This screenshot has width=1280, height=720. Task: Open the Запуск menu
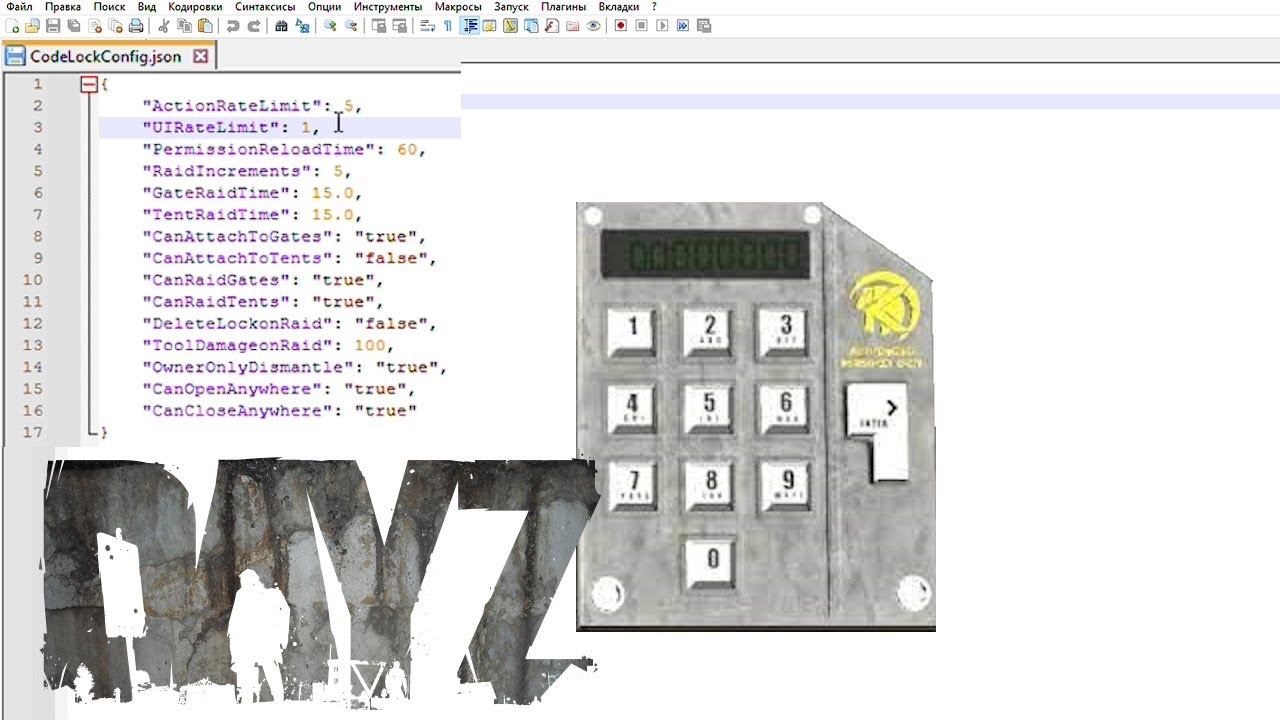(x=513, y=7)
